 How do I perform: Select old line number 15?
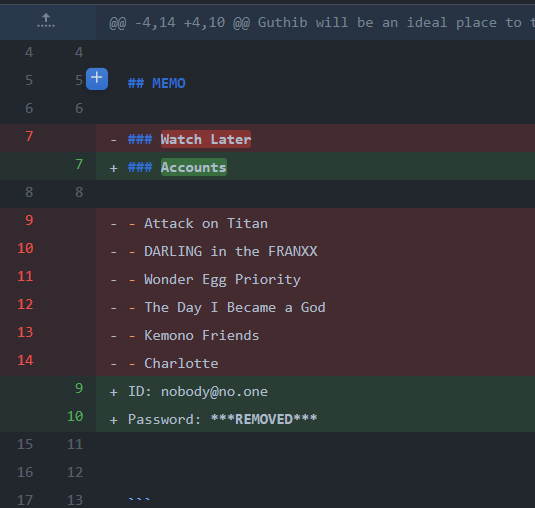click(x=25, y=444)
